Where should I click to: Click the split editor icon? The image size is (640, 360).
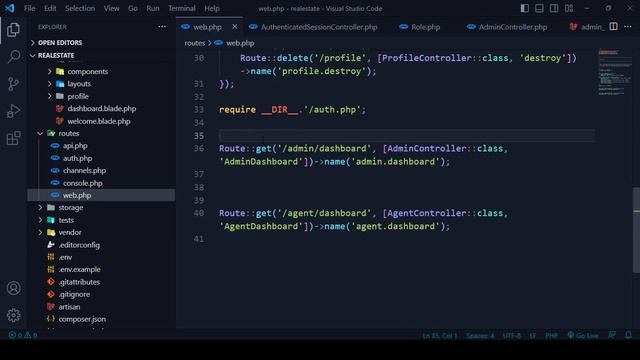pos(613,27)
